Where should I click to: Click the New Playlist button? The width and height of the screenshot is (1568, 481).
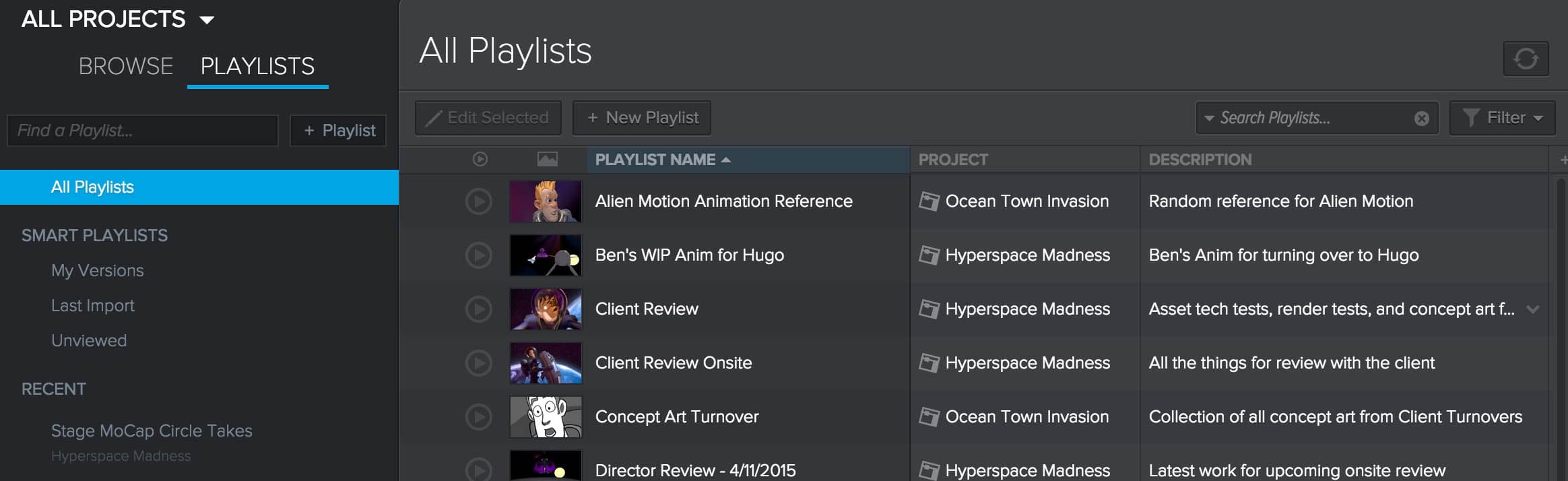(x=642, y=118)
